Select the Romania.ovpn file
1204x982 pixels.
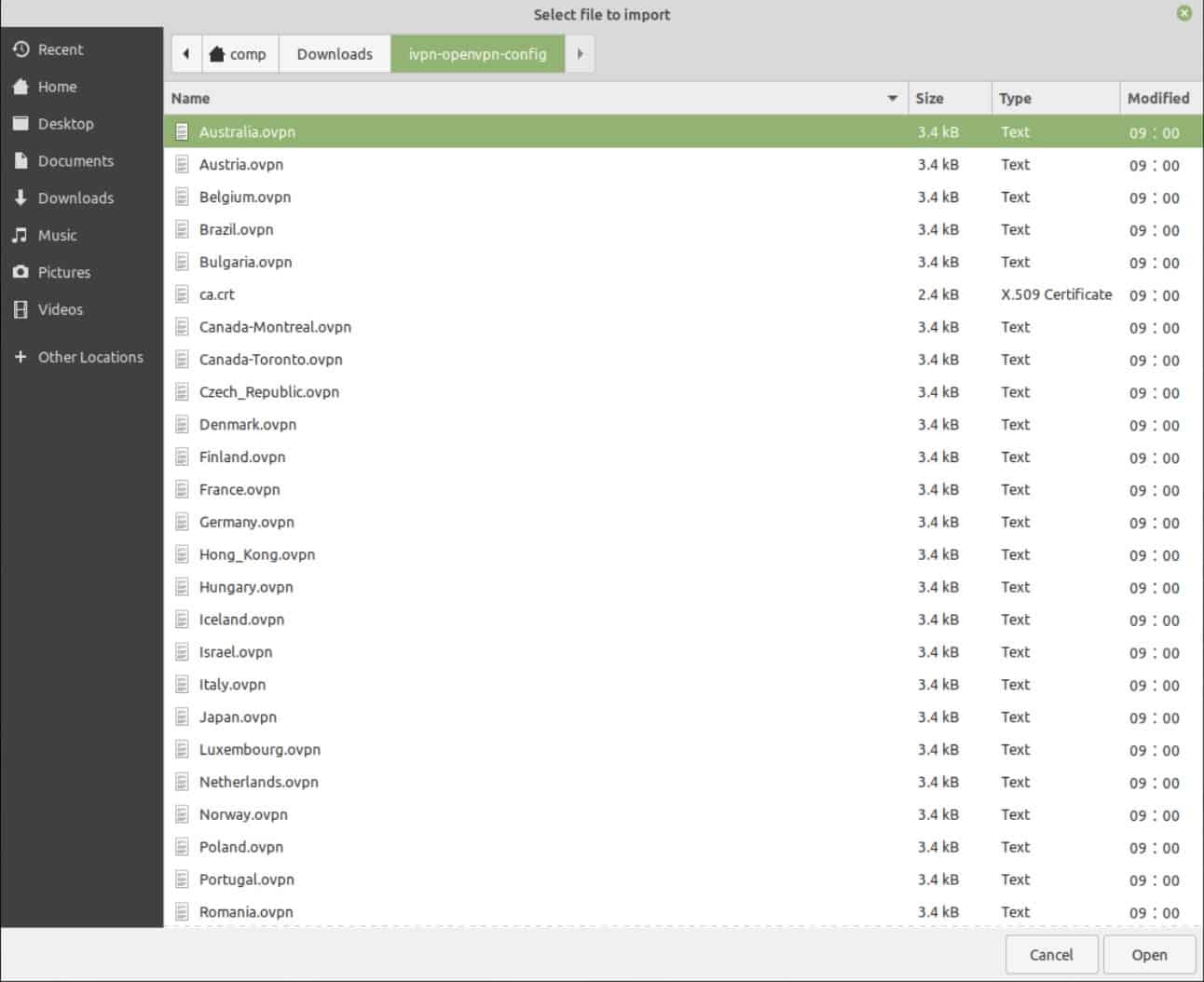pyautogui.click(x=683, y=912)
